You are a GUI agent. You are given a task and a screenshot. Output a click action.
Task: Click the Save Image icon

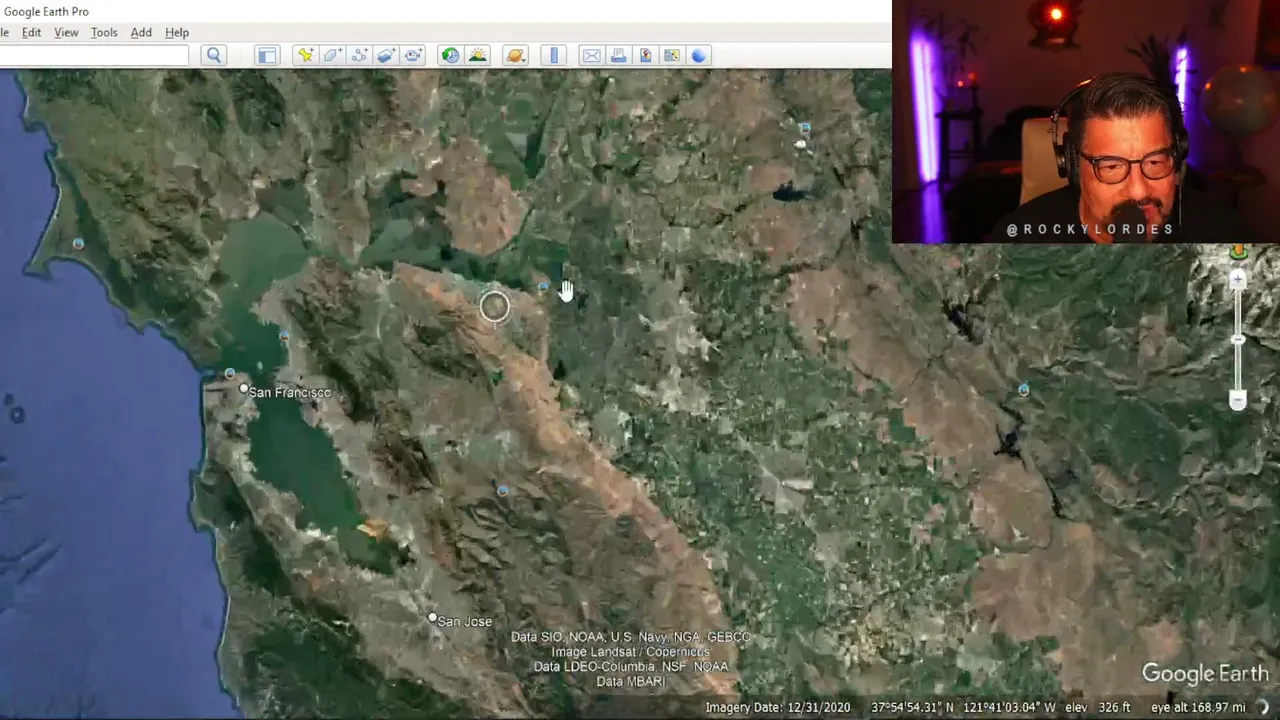pyautogui.click(x=645, y=56)
